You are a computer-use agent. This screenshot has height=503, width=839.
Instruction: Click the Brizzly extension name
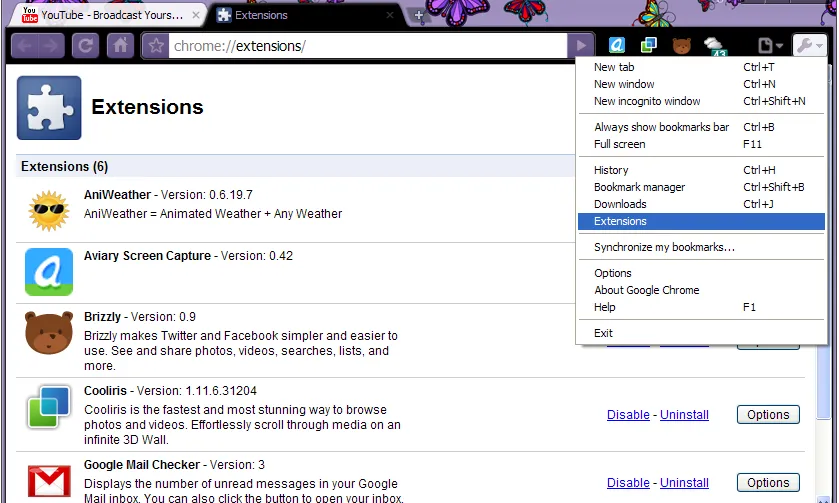click(x=102, y=317)
